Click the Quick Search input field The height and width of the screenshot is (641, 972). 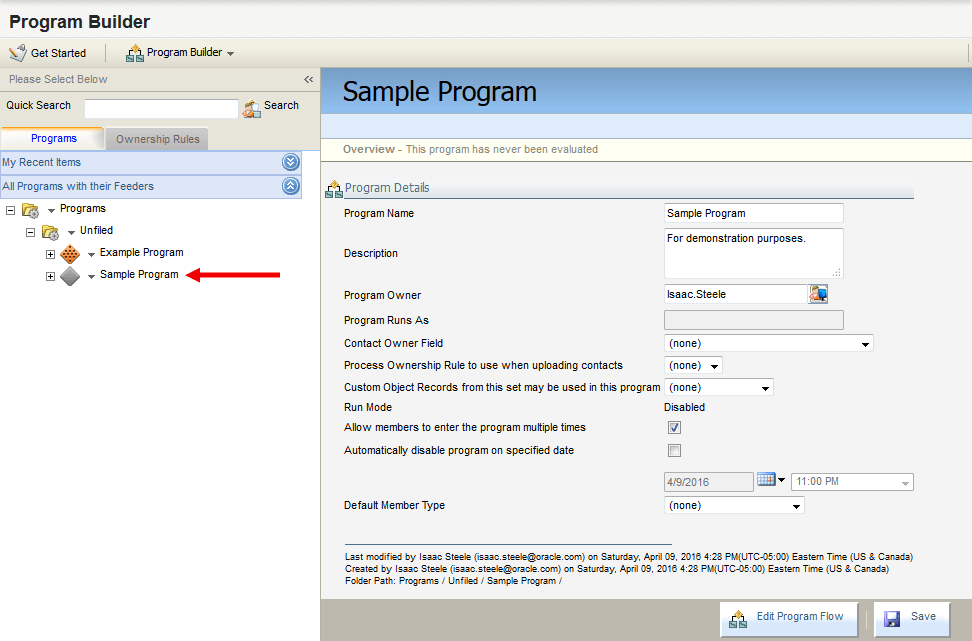tap(160, 106)
